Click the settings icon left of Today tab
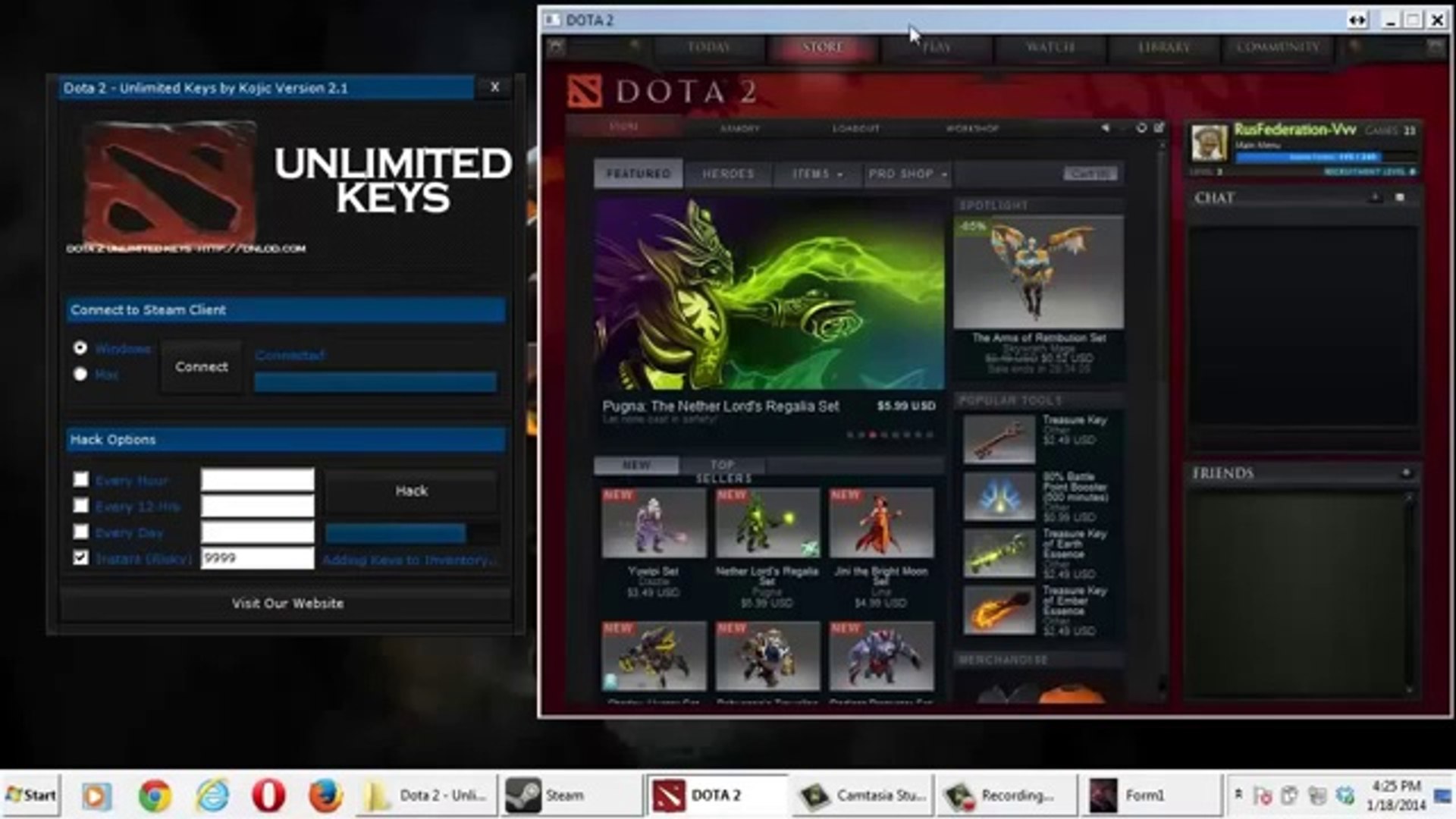This screenshot has height=819, width=1456. (x=557, y=47)
